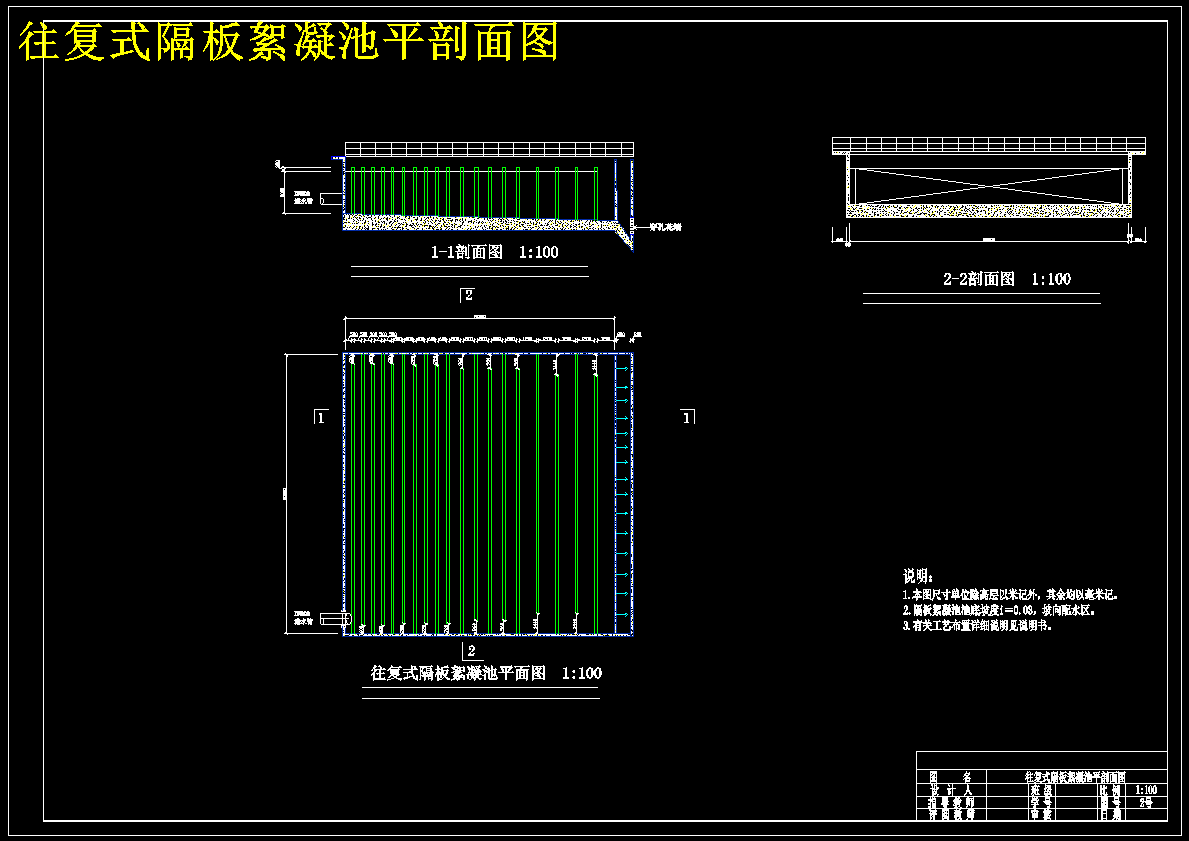Click the 学号 cell in title block

[x=1042, y=802]
